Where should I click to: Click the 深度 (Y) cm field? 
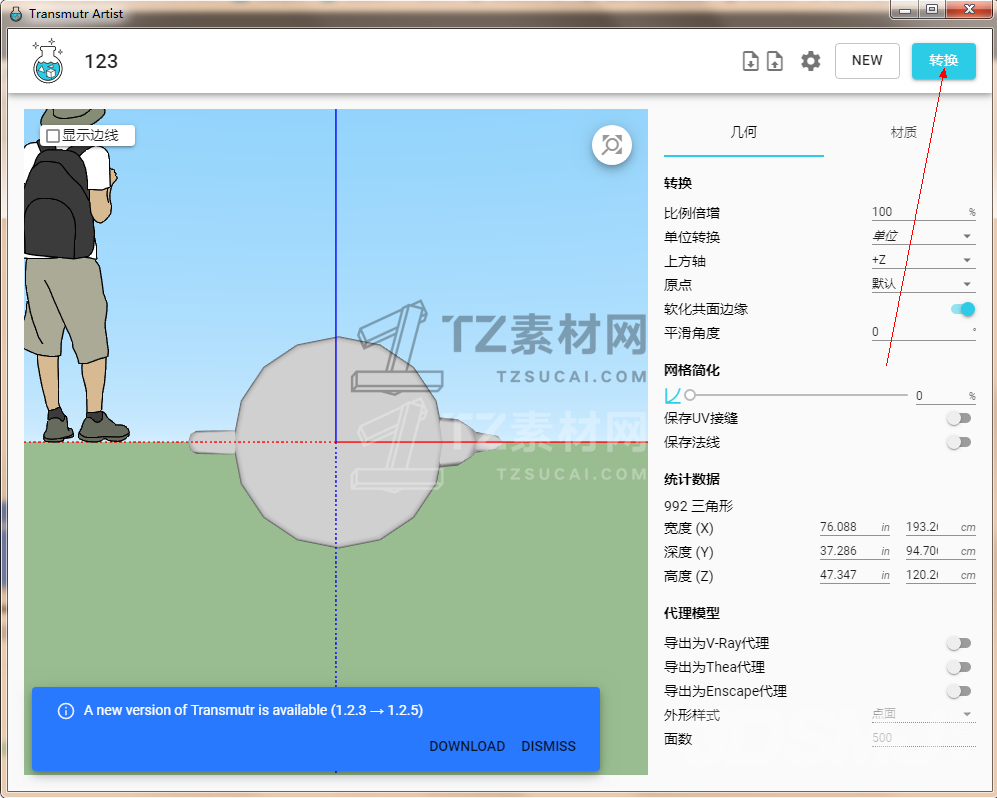point(940,551)
